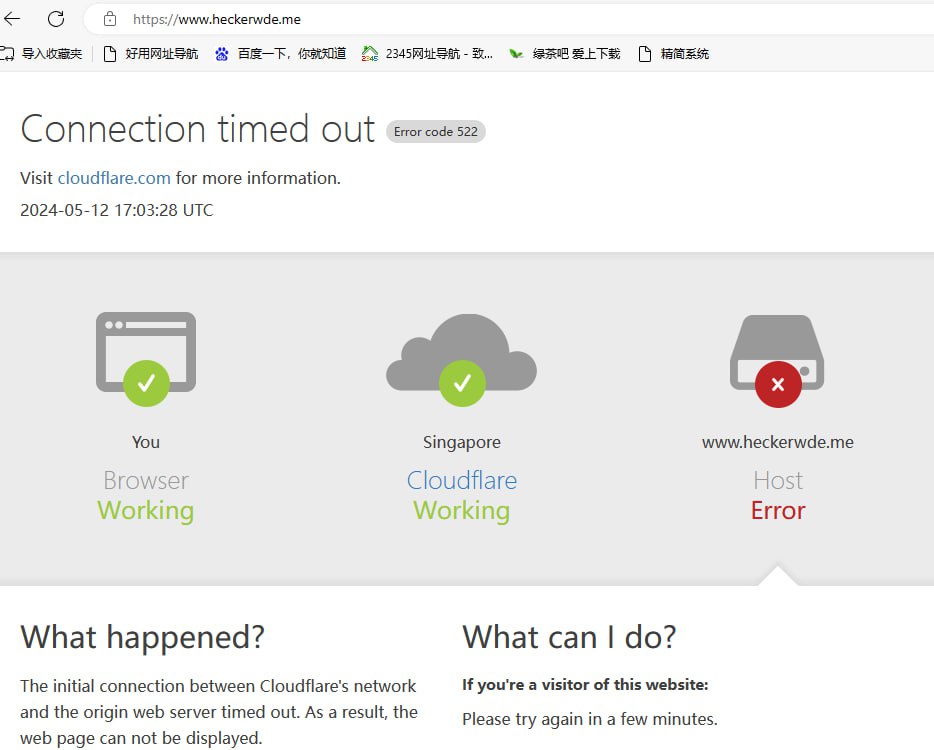Open the blue Cloudflare link under Singapore
This screenshot has height=750, width=934.
pyautogui.click(x=462, y=480)
